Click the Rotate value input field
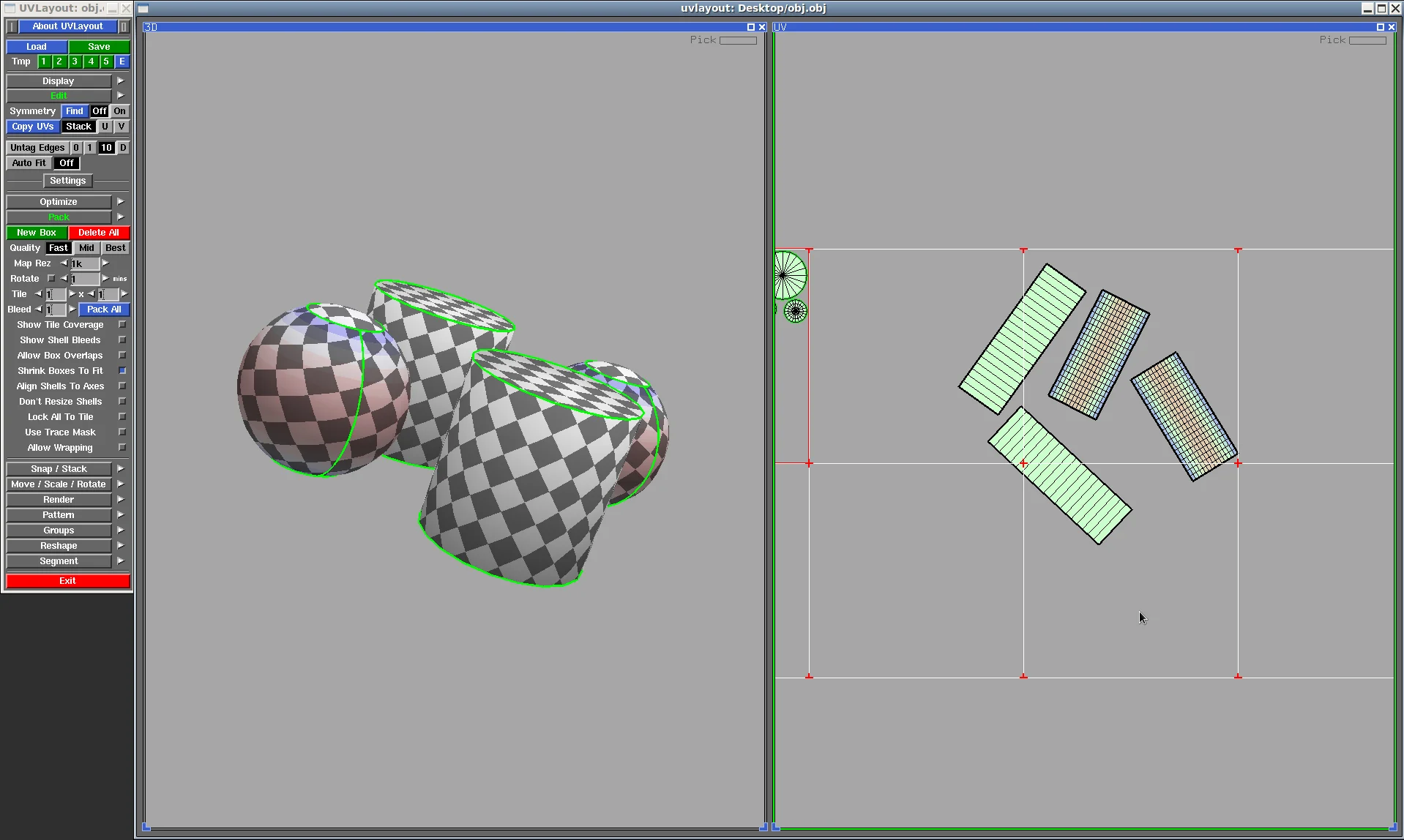 [x=84, y=279]
